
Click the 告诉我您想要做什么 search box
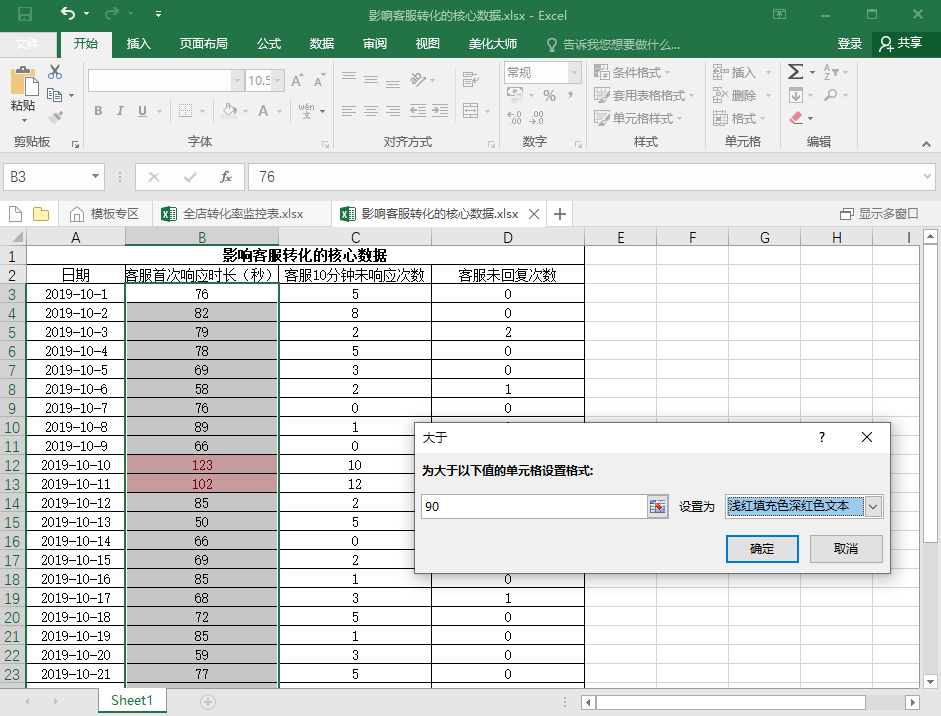(613, 44)
